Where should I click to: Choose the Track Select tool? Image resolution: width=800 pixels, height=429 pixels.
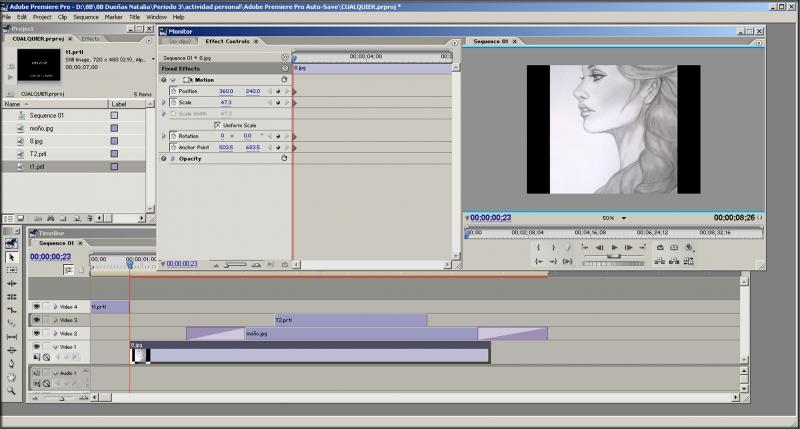(11, 270)
